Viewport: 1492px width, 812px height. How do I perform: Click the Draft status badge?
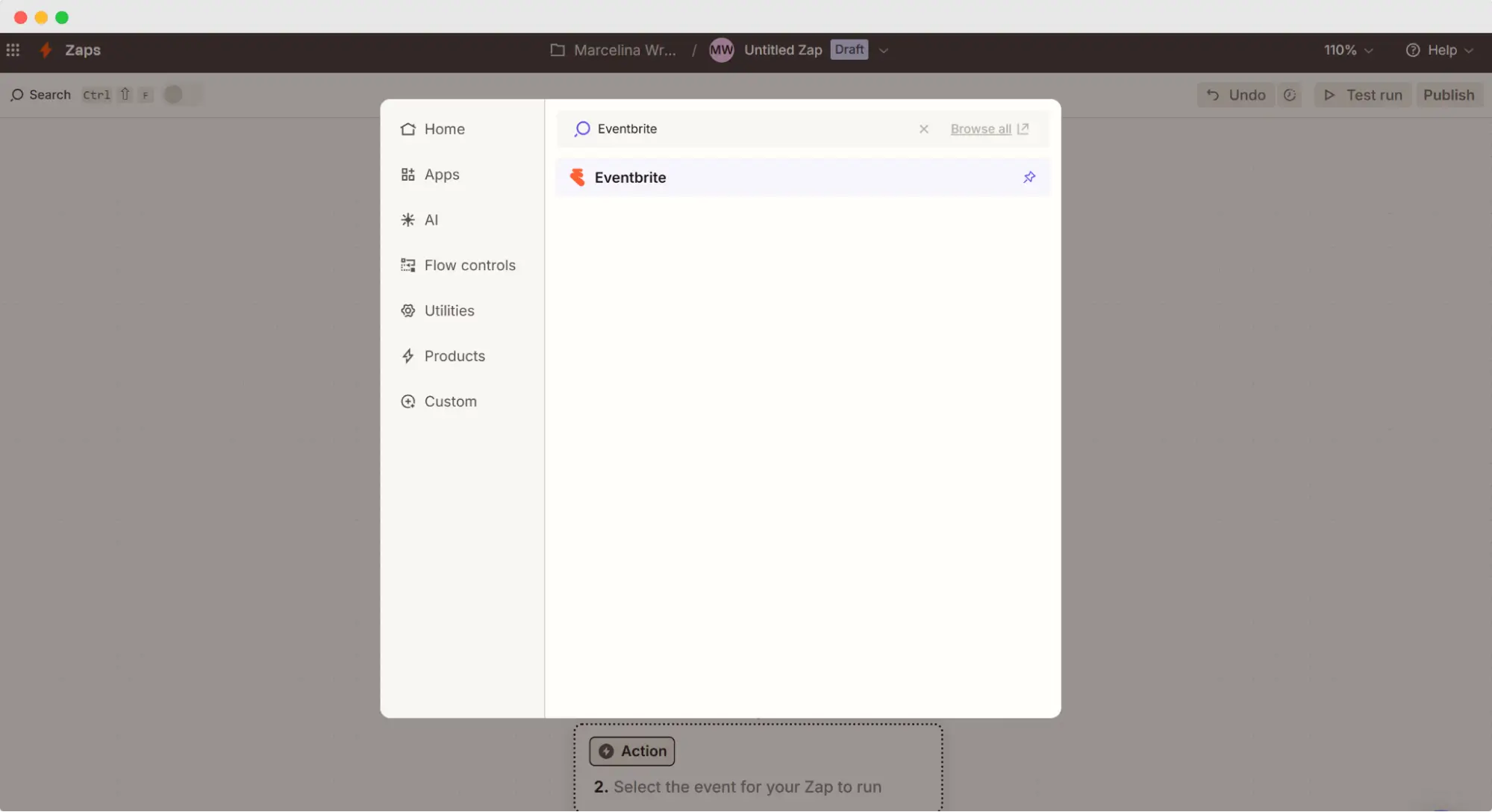(849, 49)
